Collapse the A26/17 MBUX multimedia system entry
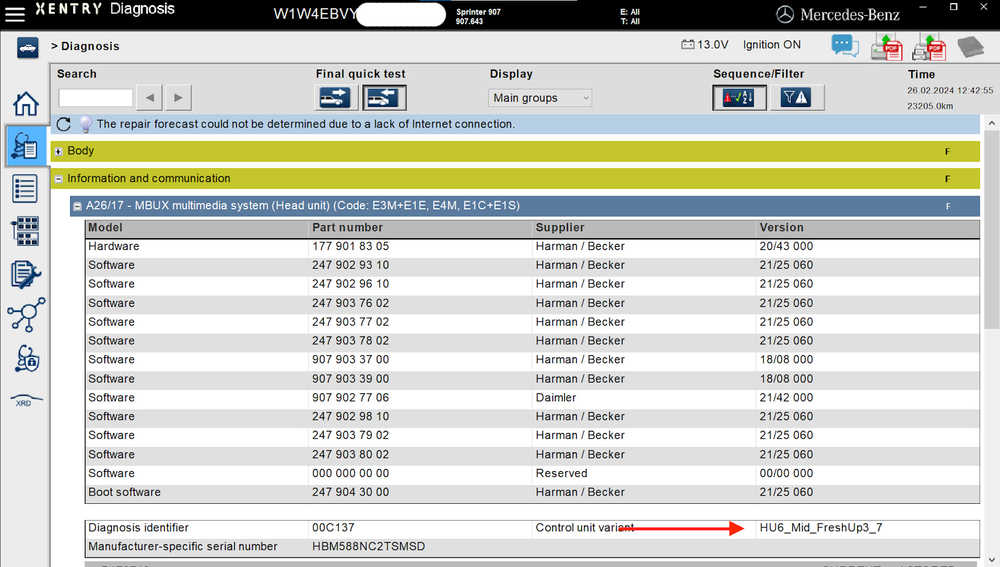Viewport: 1000px width, 567px height. pos(77,206)
